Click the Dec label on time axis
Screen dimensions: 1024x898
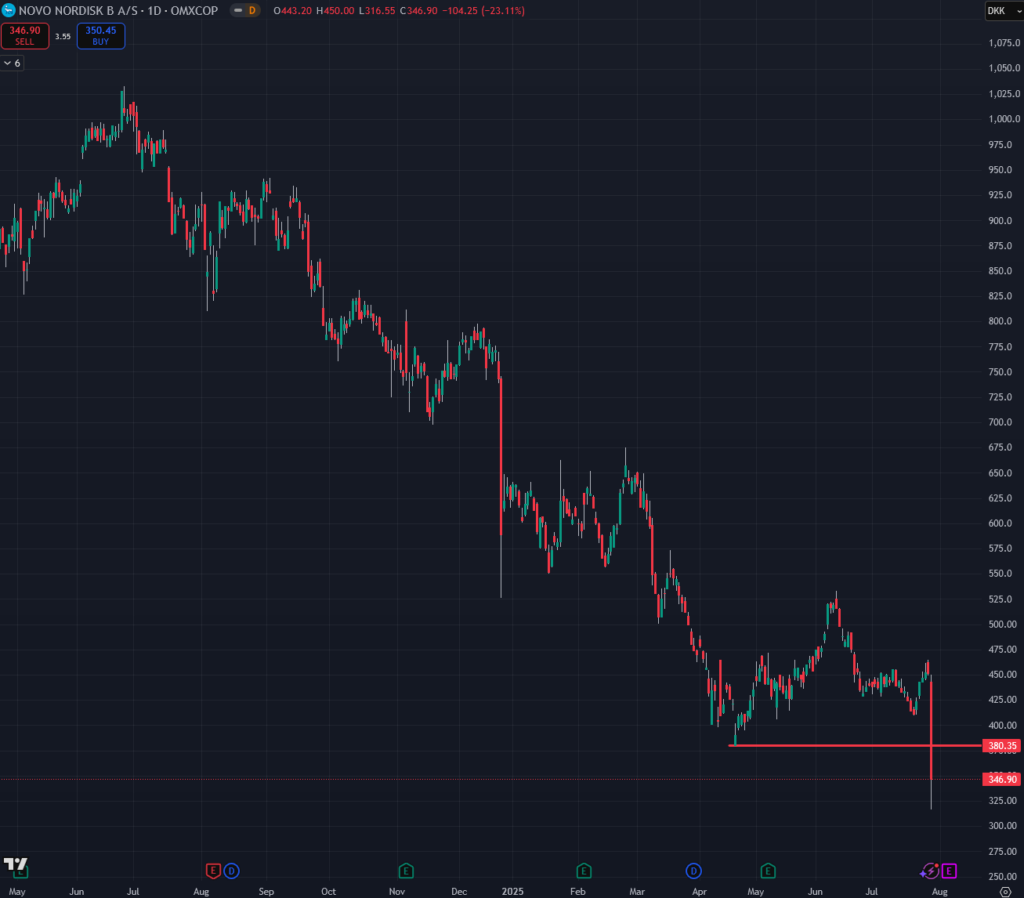[x=459, y=891]
